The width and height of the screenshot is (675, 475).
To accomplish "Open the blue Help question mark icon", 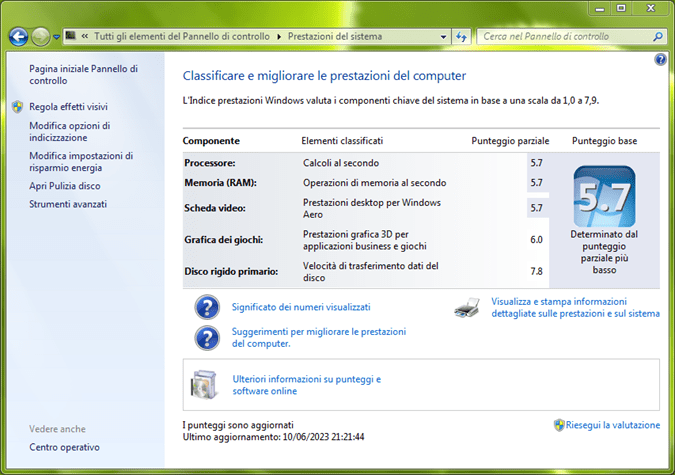I will tap(660, 59).
